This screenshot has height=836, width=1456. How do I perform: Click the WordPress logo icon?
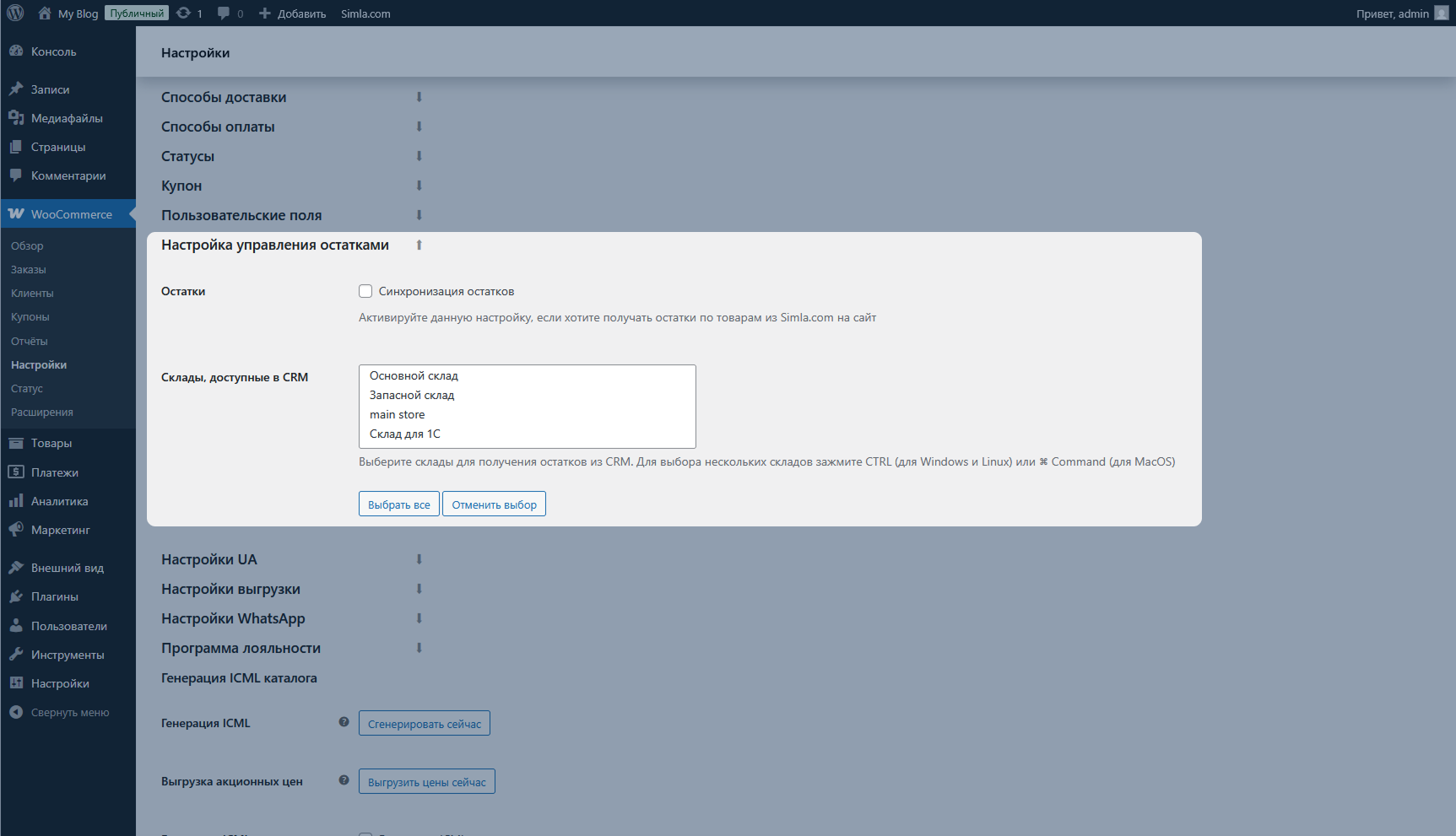tap(15, 13)
